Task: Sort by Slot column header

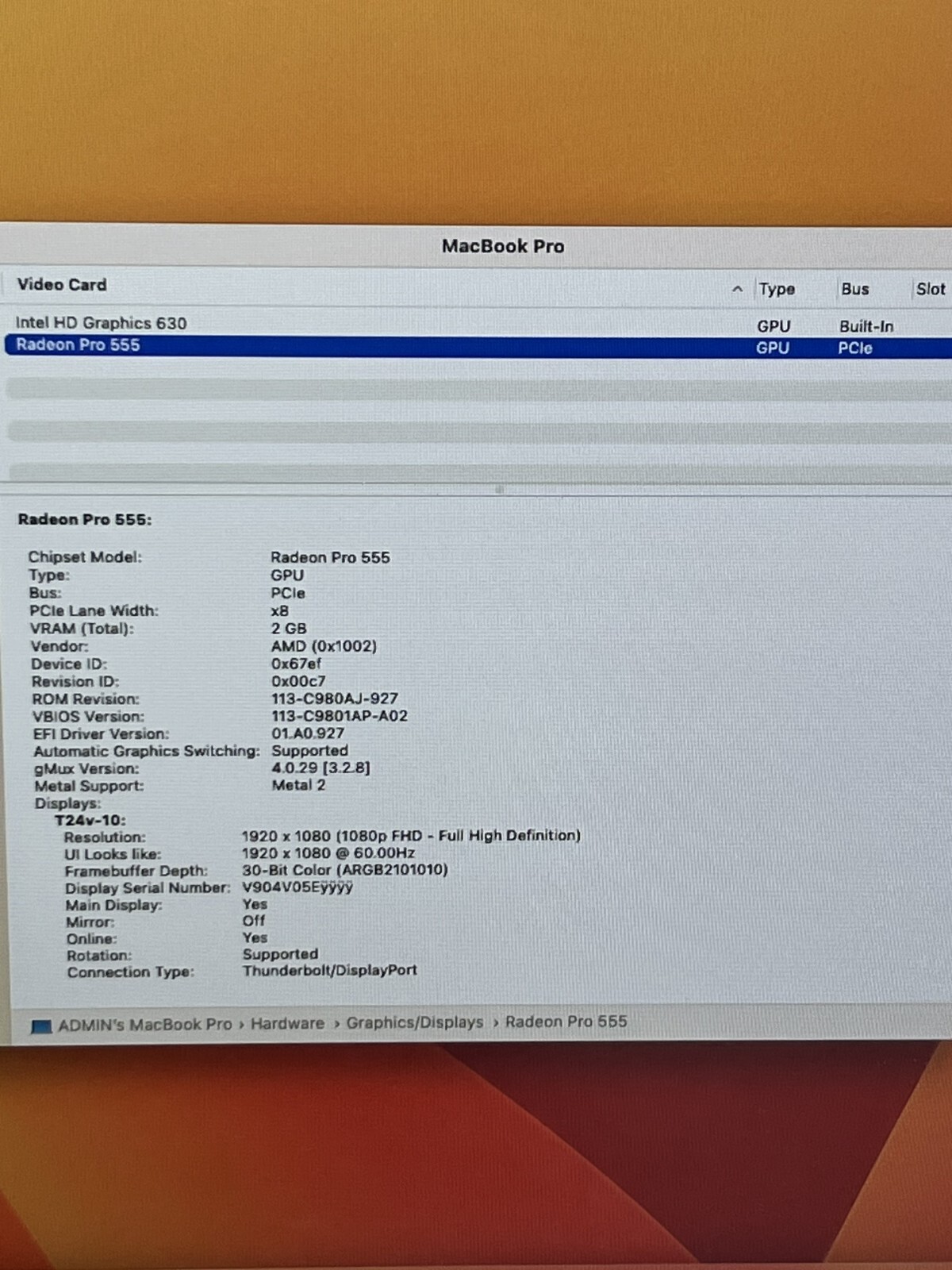Action: 931,289
